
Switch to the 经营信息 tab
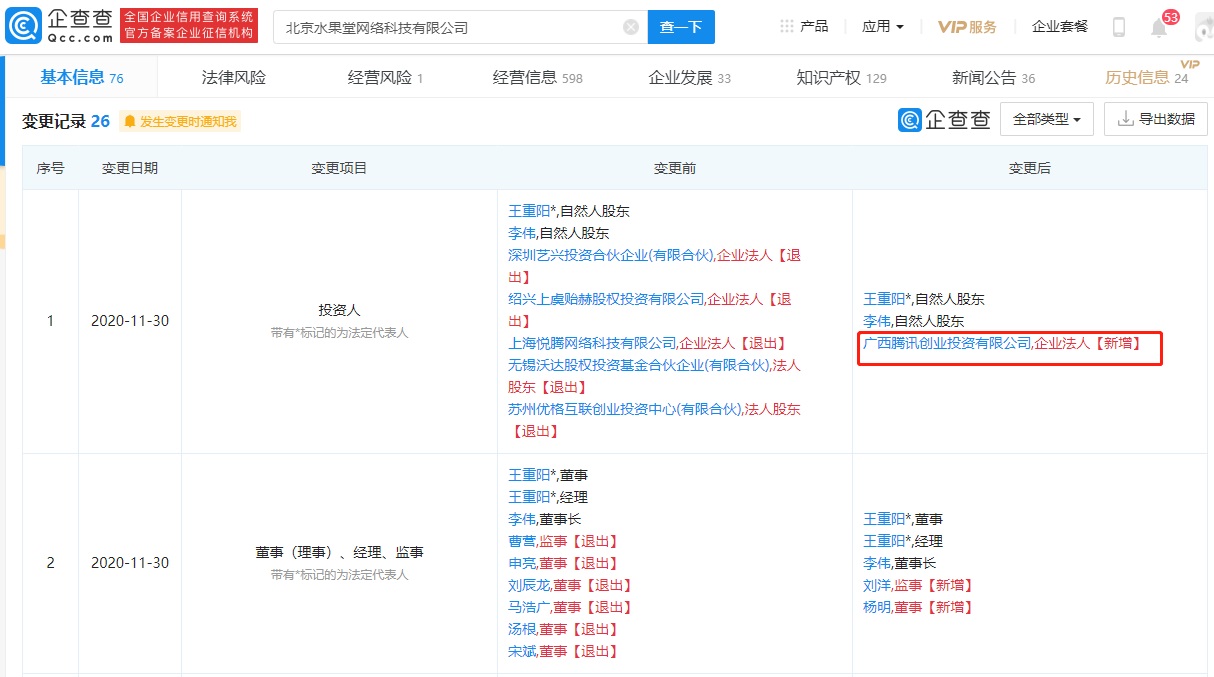point(538,77)
